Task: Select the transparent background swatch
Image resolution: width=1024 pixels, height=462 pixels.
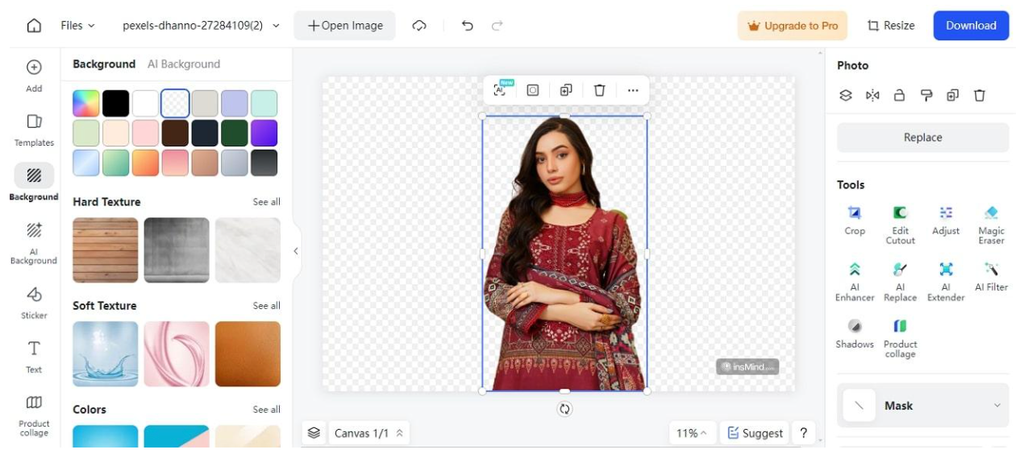Action: (x=175, y=103)
